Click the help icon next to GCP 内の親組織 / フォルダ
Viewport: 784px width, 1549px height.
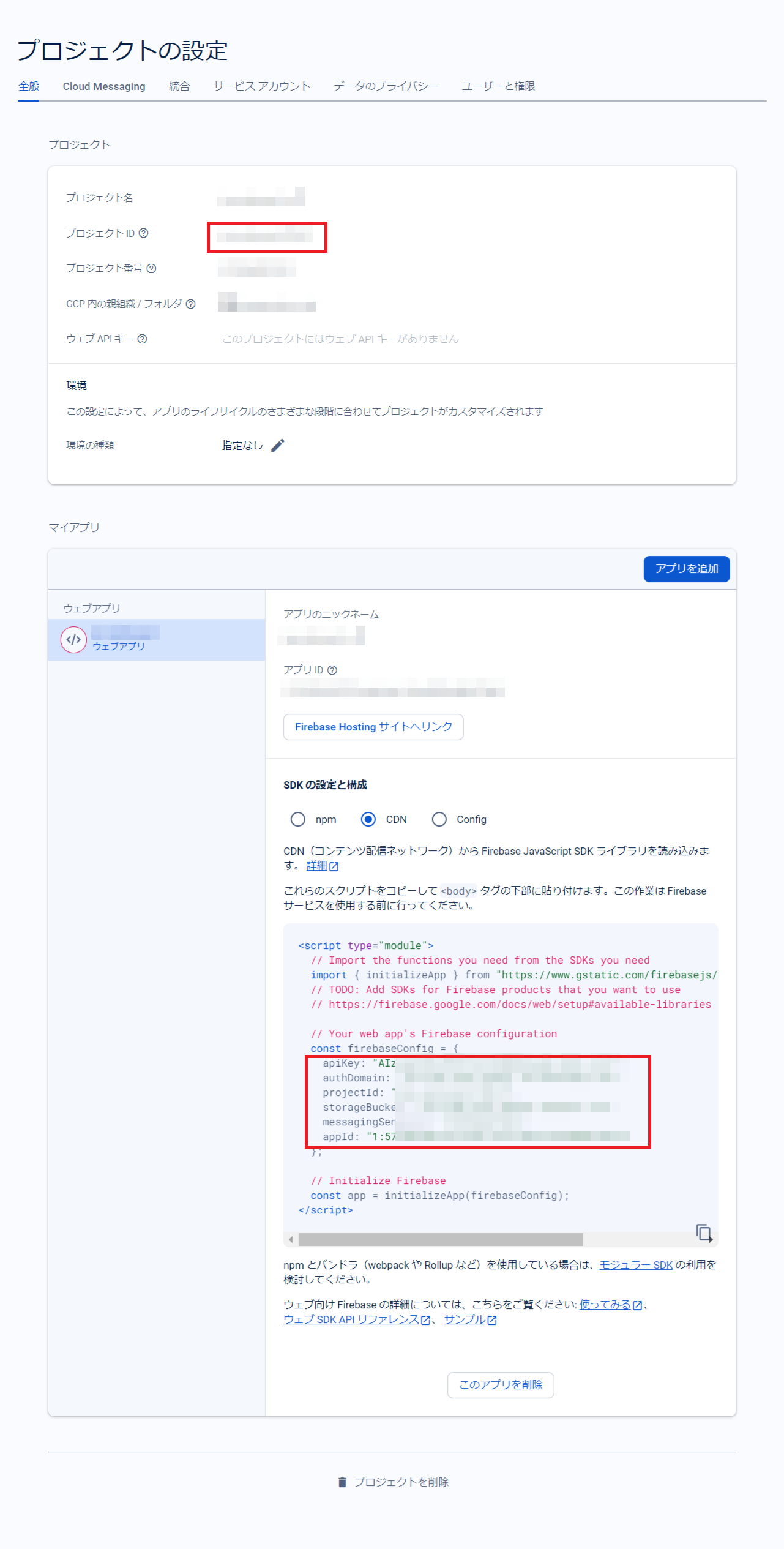click(x=191, y=304)
